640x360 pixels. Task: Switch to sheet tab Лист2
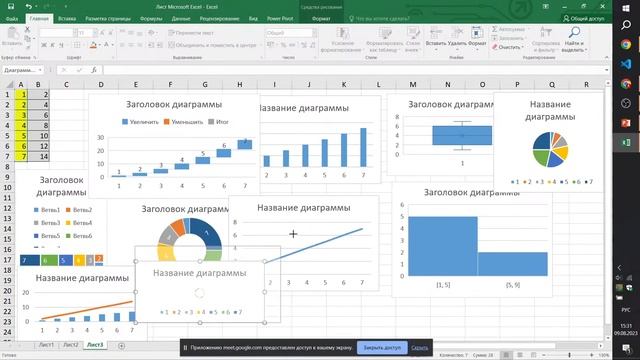[x=71, y=345]
